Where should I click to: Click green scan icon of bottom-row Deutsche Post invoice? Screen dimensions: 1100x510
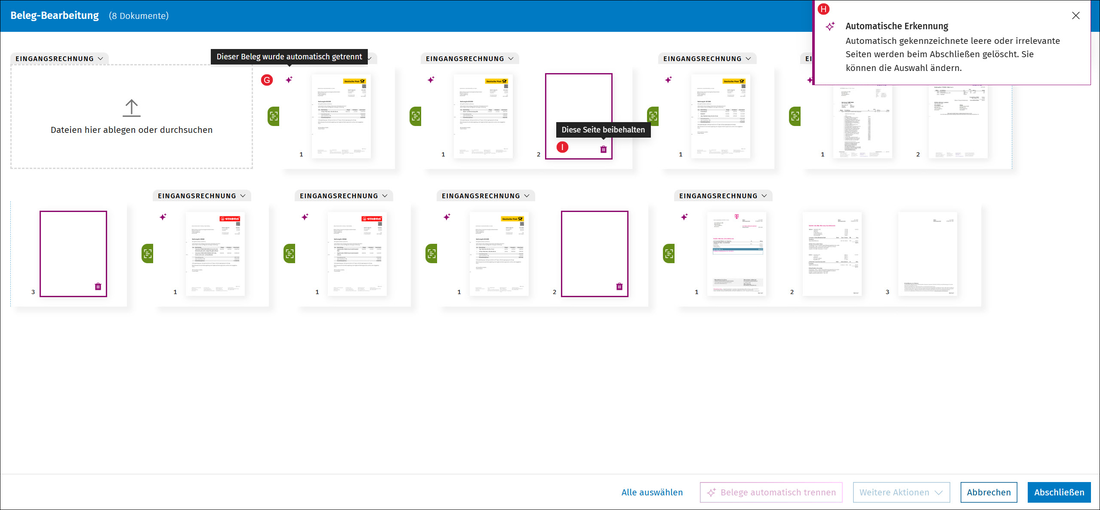[431, 253]
